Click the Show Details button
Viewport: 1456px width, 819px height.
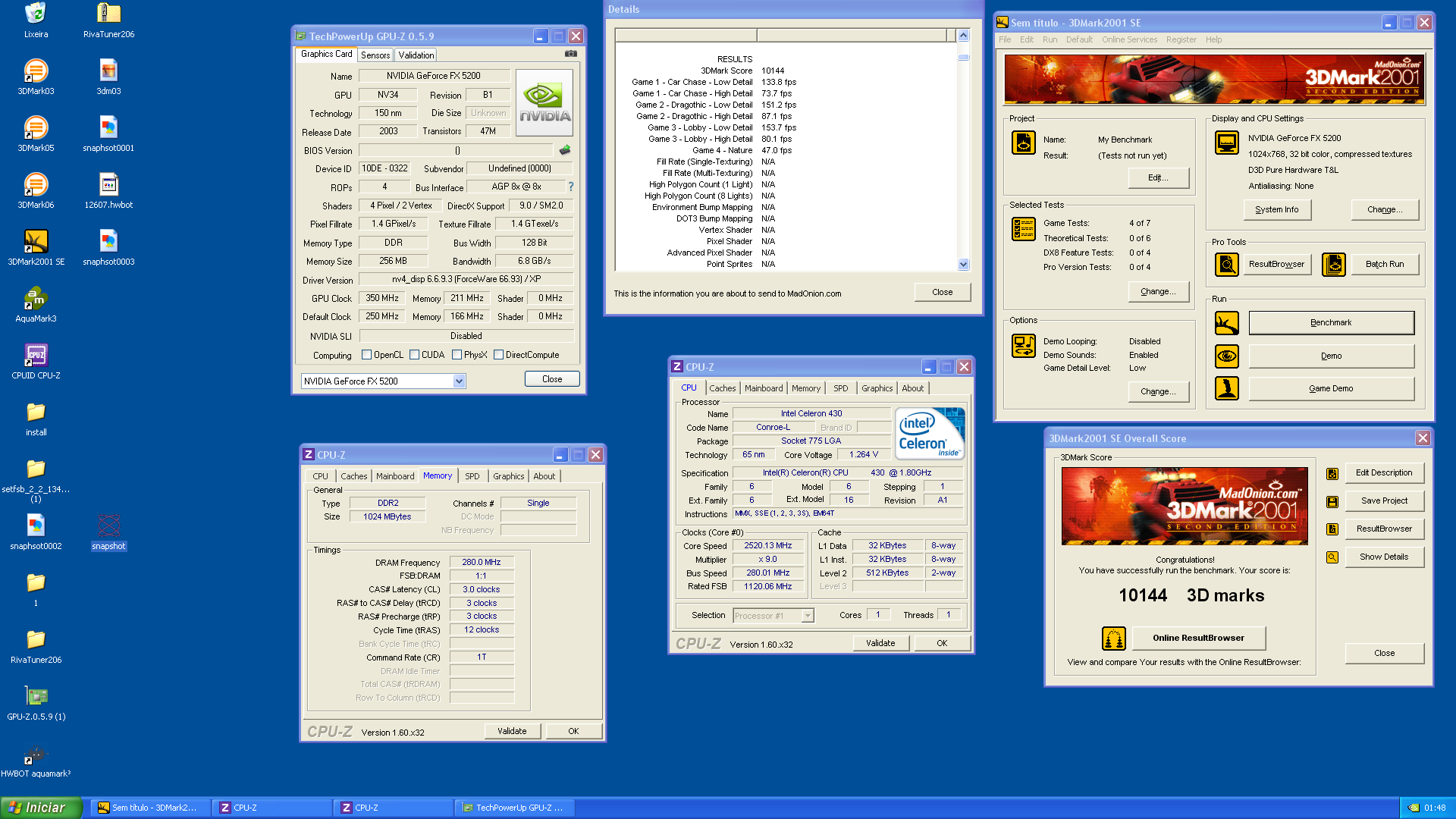(x=1384, y=557)
